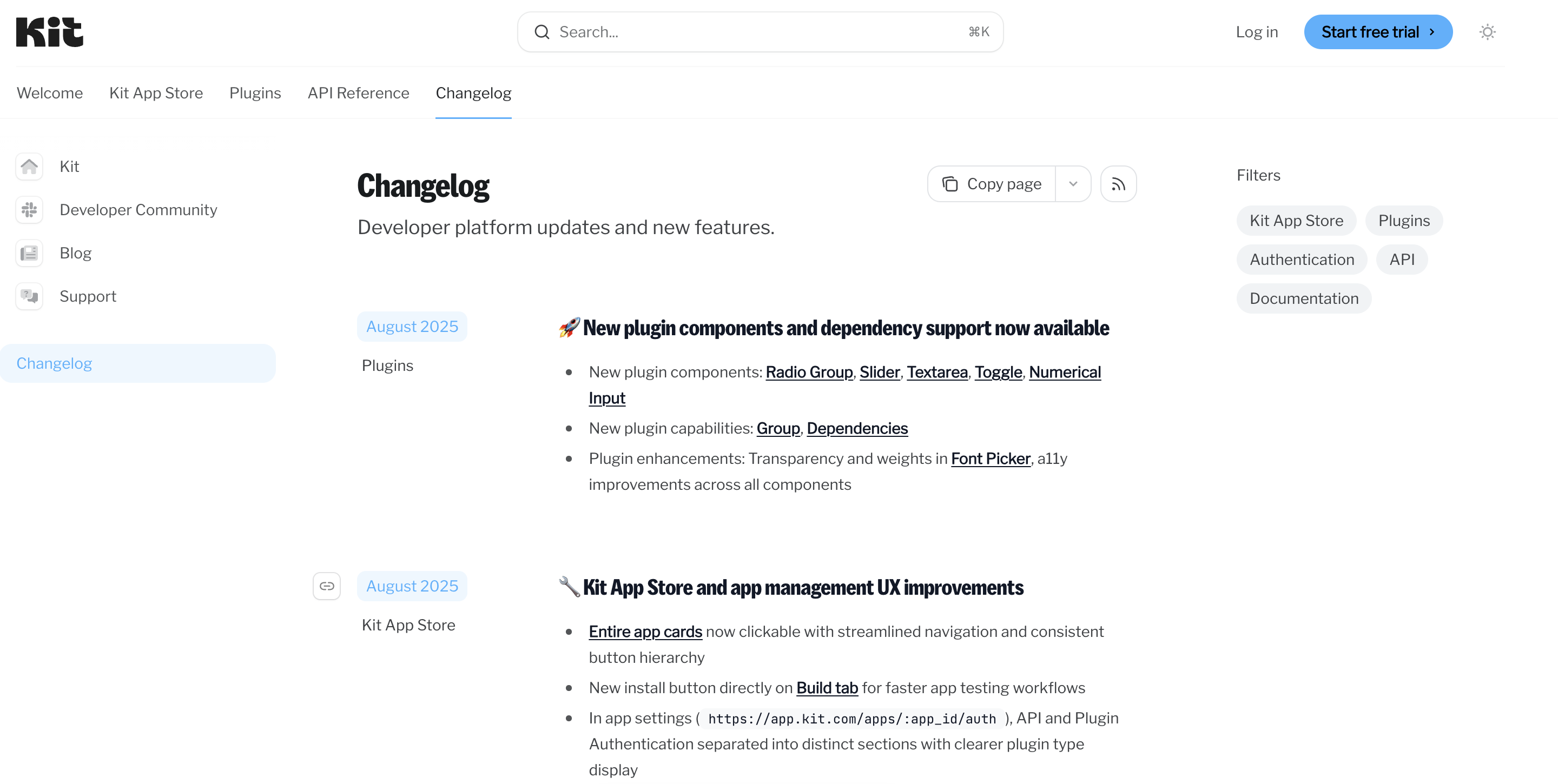Click 'New plugin components and dependency support' heading

pos(846,328)
